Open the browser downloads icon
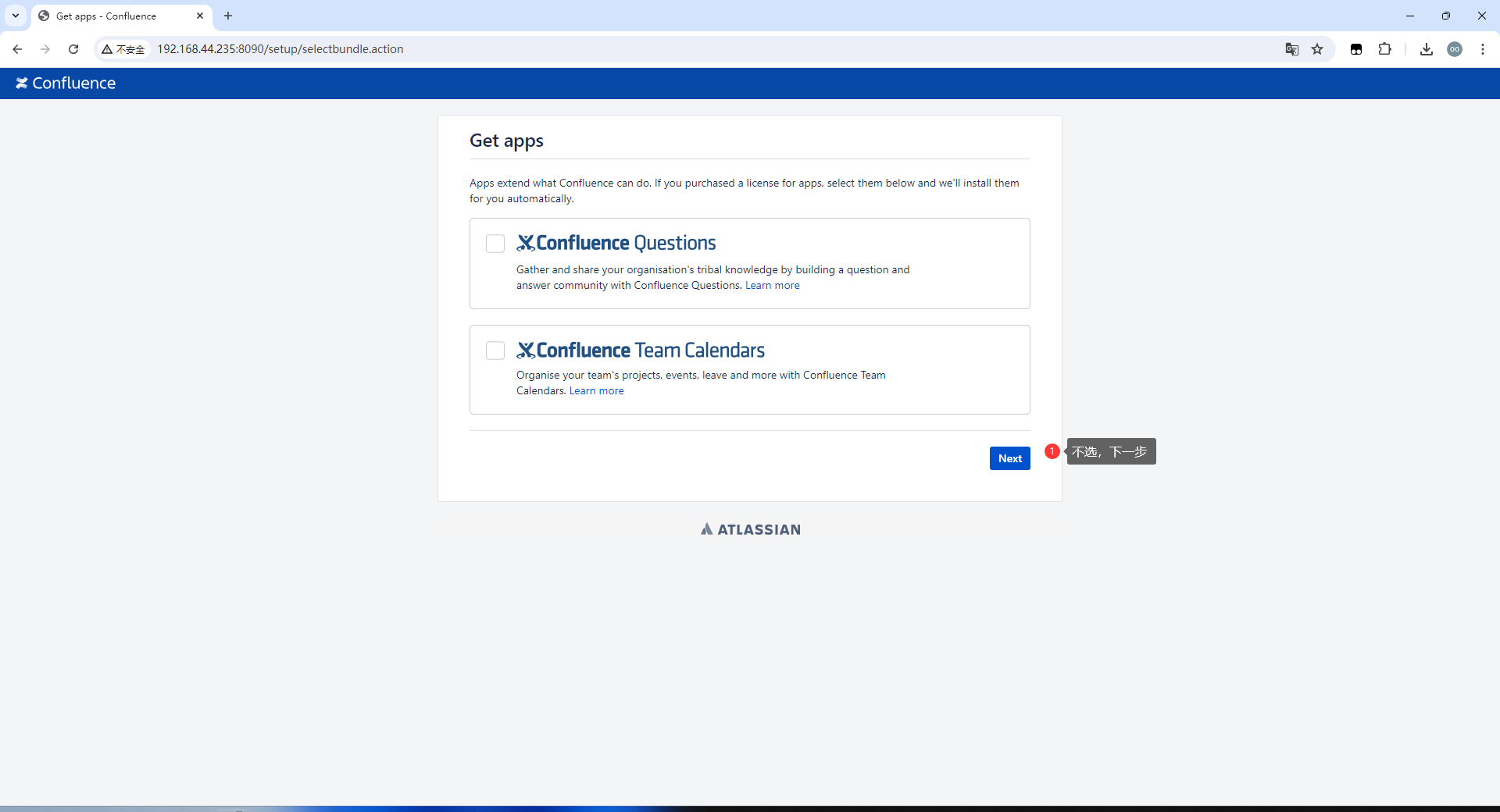The height and width of the screenshot is (812, 1500). (1427, 49)
